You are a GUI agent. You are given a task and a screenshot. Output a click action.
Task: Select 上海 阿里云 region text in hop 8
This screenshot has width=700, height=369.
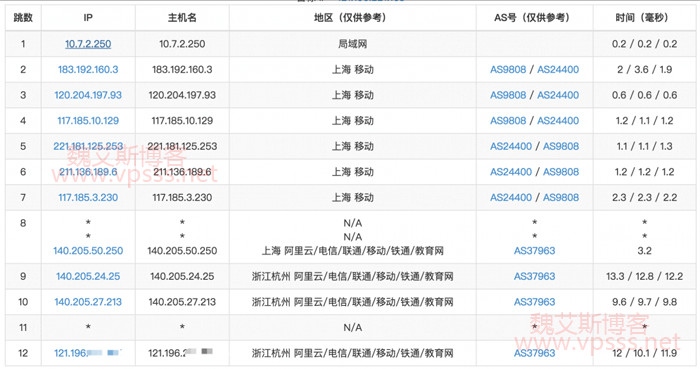353,251
